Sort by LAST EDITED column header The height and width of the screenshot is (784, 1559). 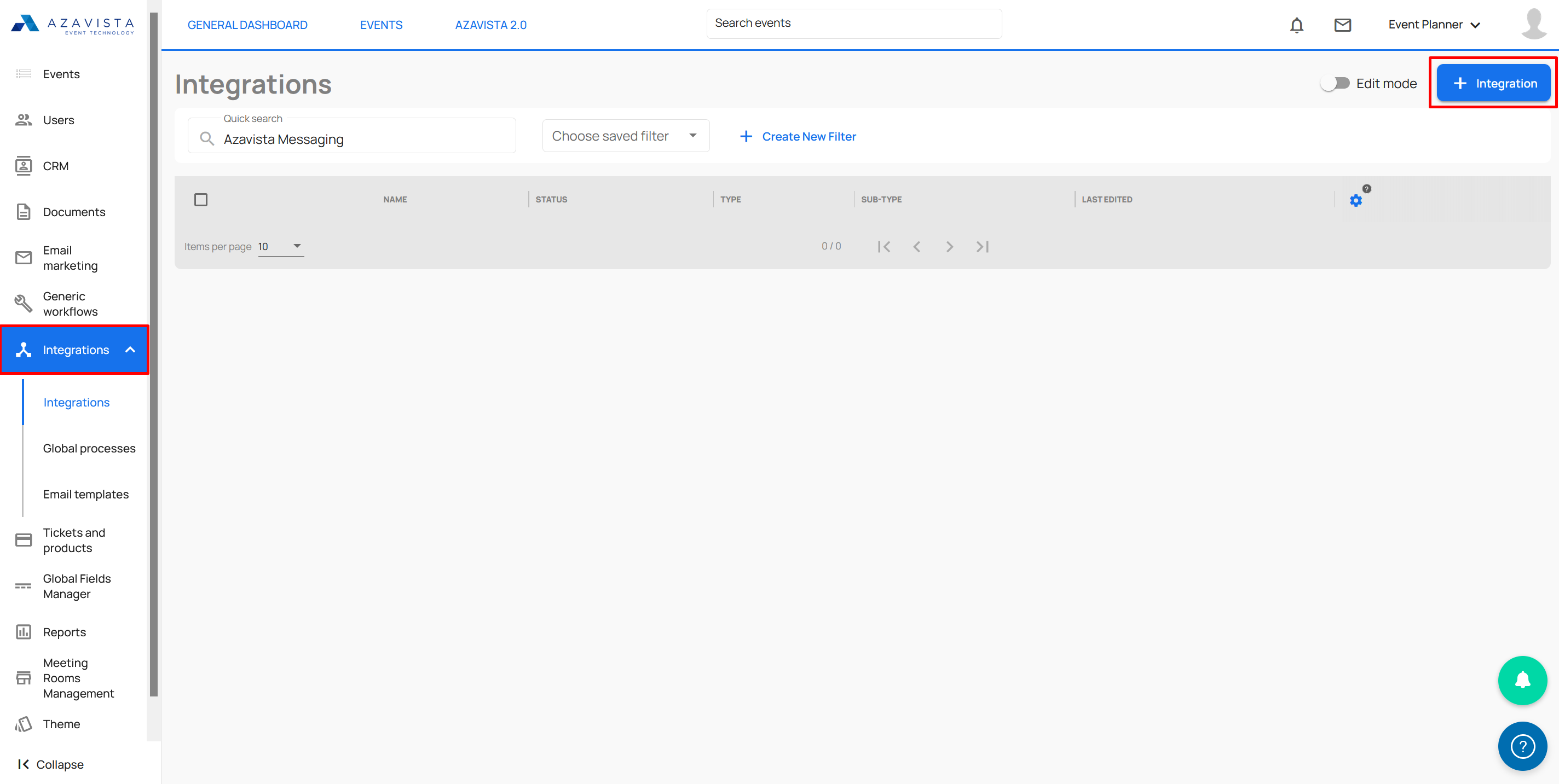coord(1107,200)
